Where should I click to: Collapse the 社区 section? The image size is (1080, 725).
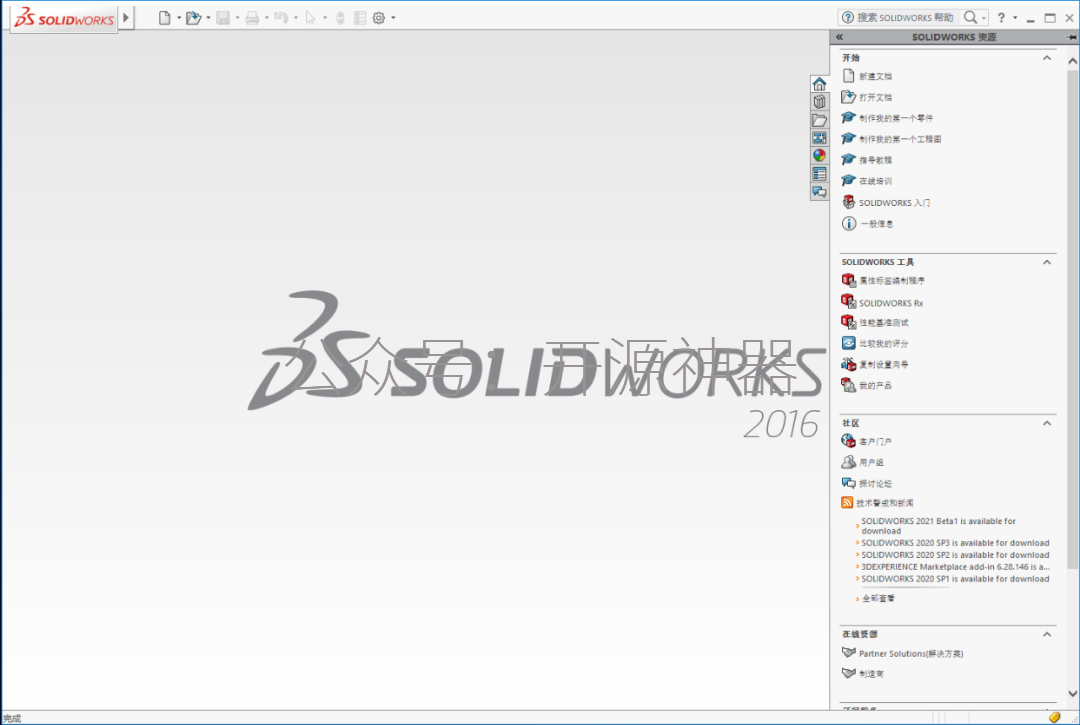tap(1047, 423)
